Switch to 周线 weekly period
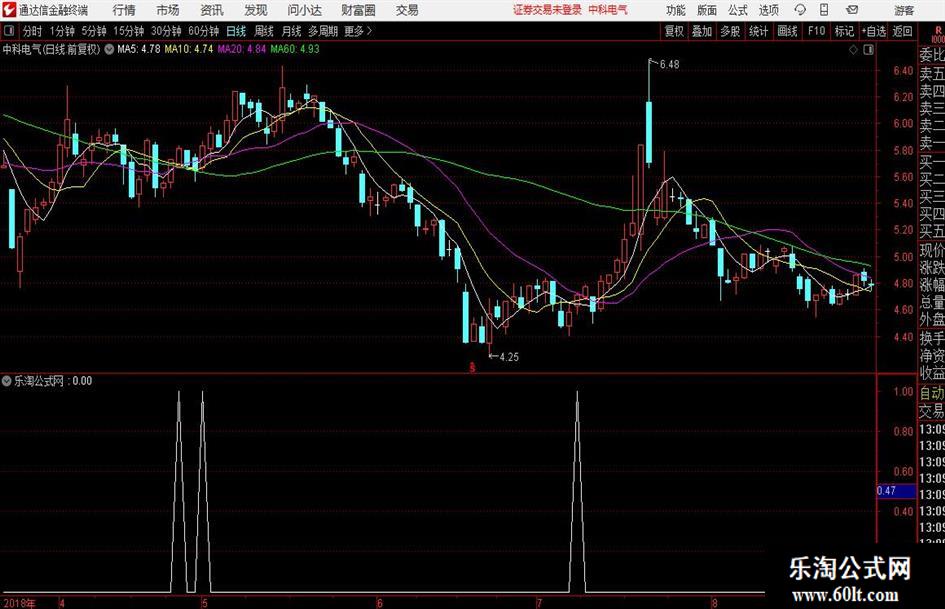 264,31
